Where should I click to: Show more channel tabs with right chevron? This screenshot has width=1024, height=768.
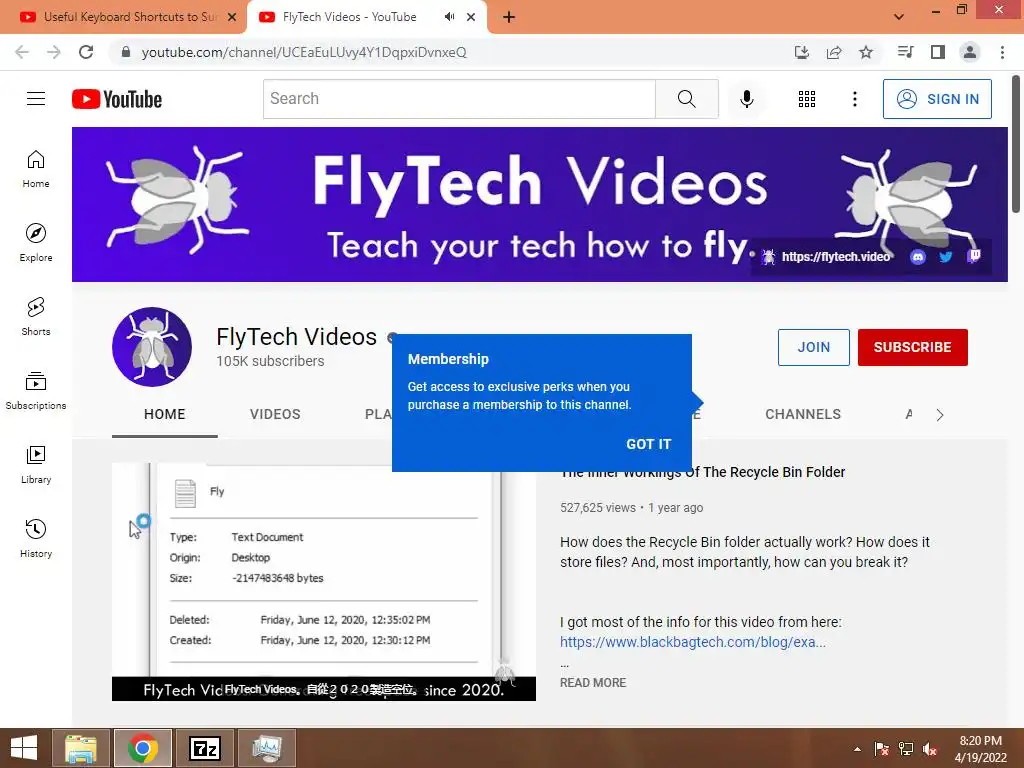[940, 415]
